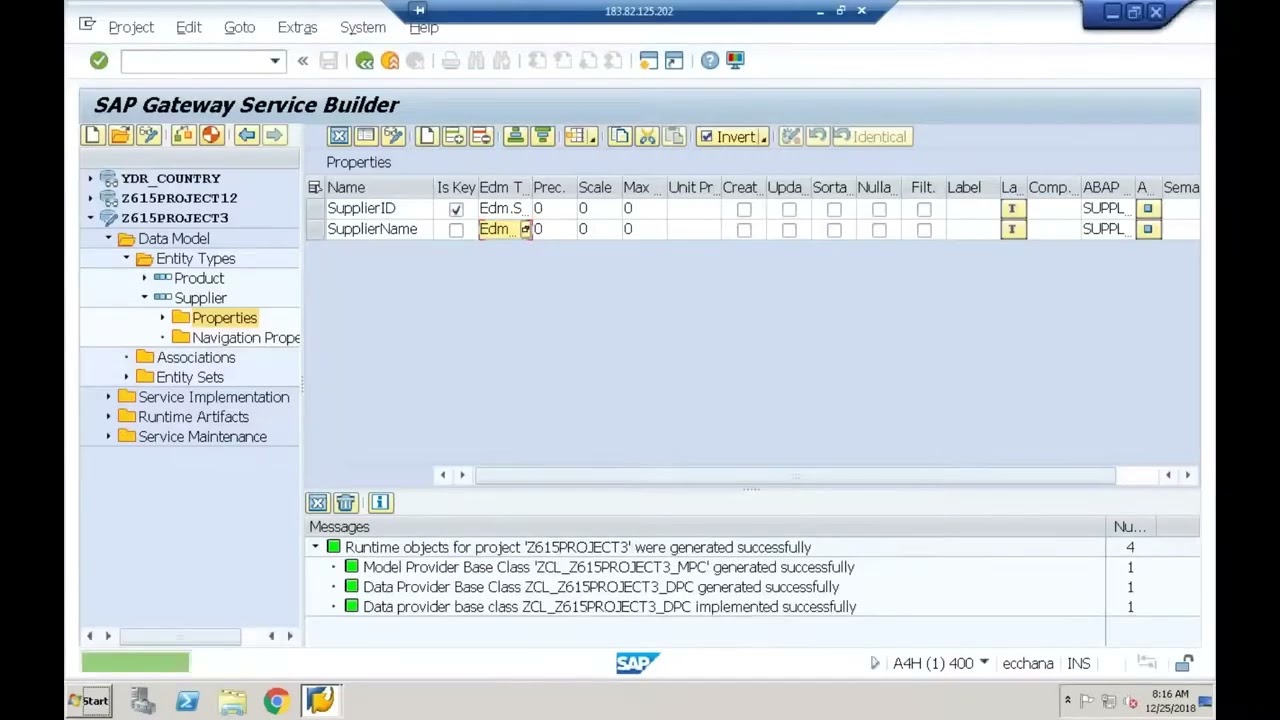Screen dimensions: 1280x720
Task: Click the Label icon button for SupplierID
Action: pos(1012,209)
